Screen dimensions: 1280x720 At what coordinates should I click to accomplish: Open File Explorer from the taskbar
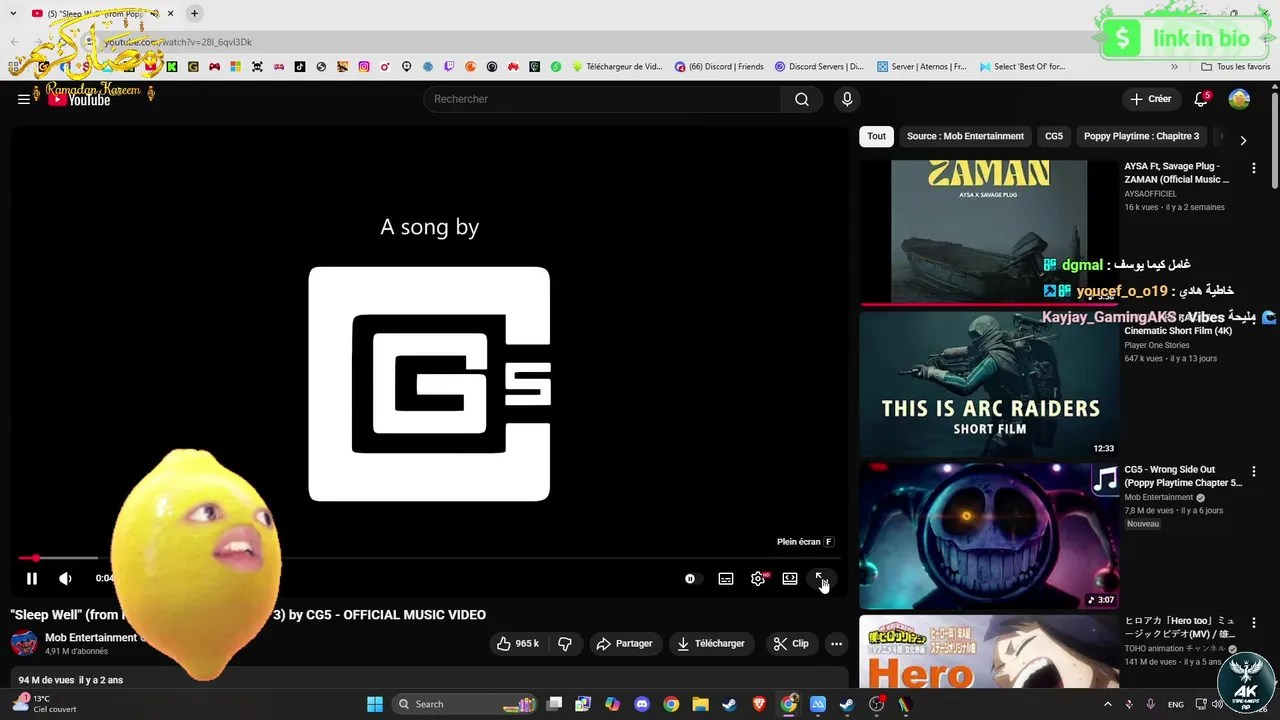[x=700, y=704]
